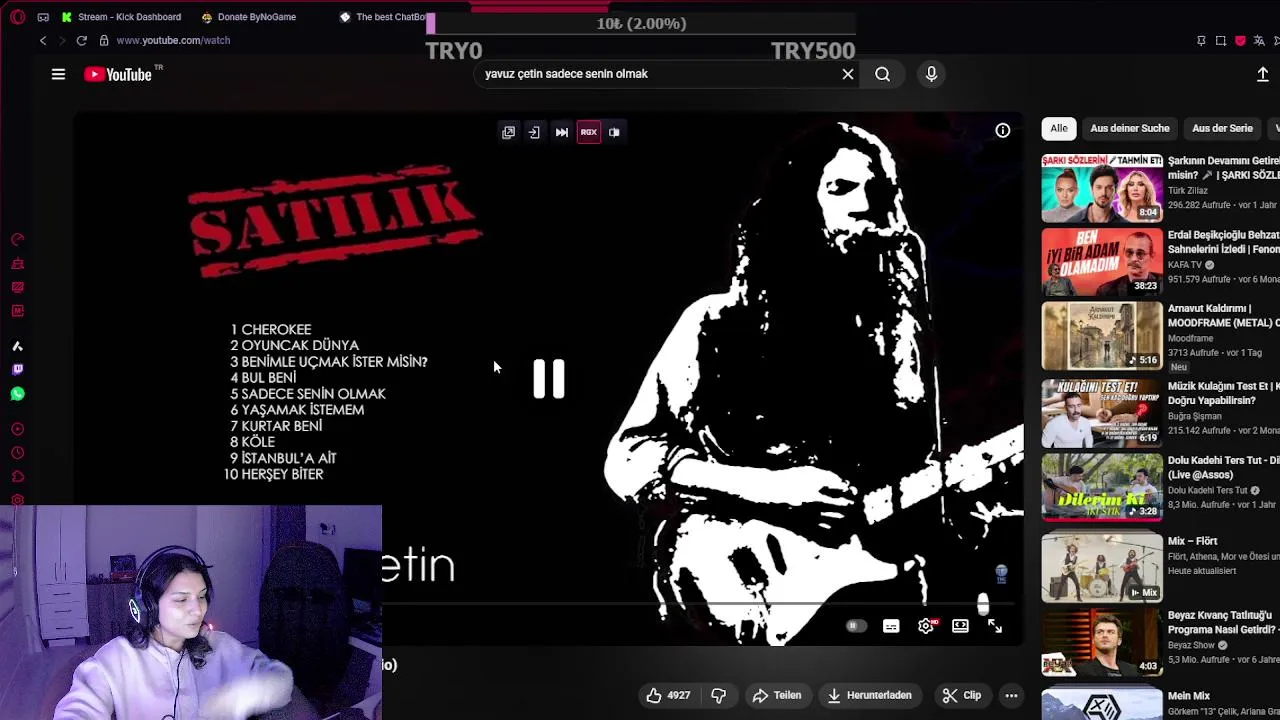Open the KAFA TV video thumbnail
This screenshot has height=720, width=1280.
[1102, 262]
